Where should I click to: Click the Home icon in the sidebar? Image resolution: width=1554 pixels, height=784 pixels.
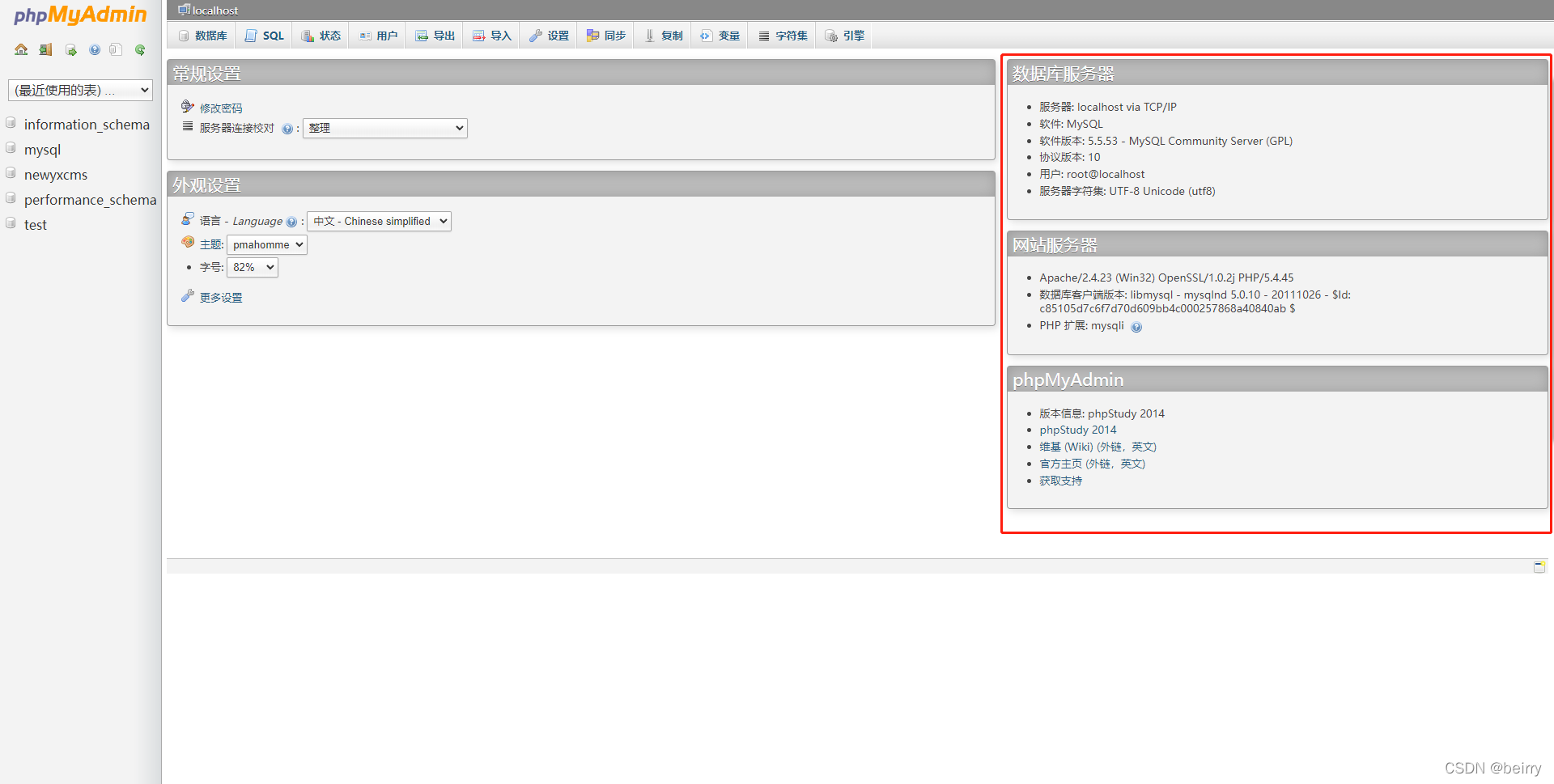[21, 50]
